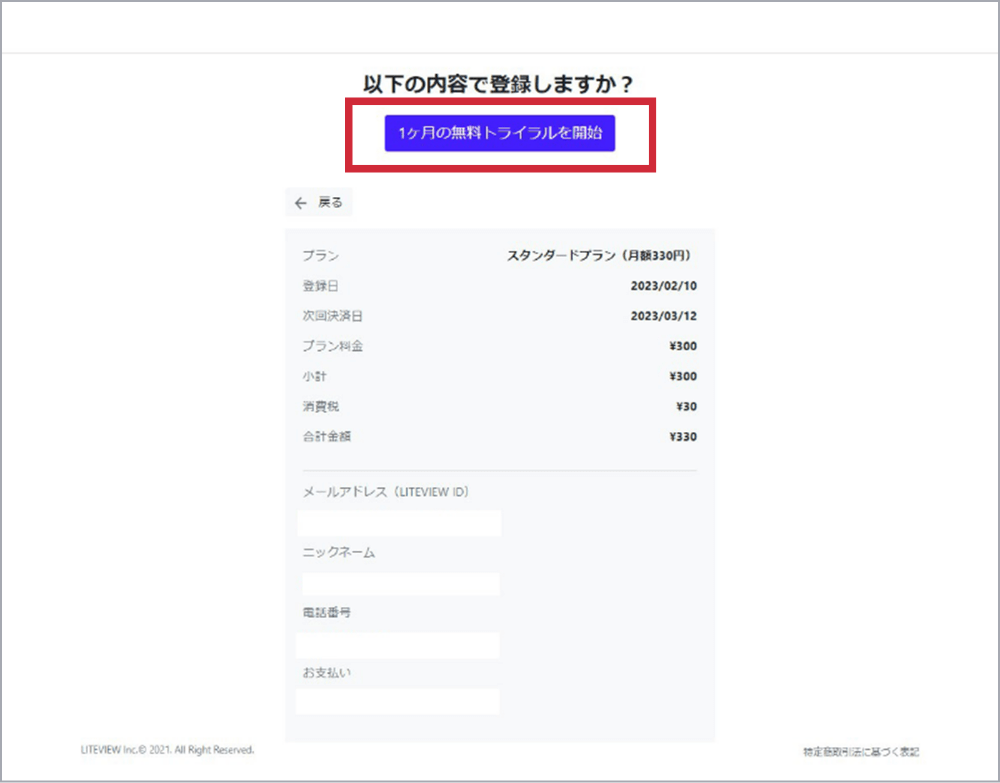Click the 合計金額 row label
1000x783 pixels.
click(x=326, y=436)
